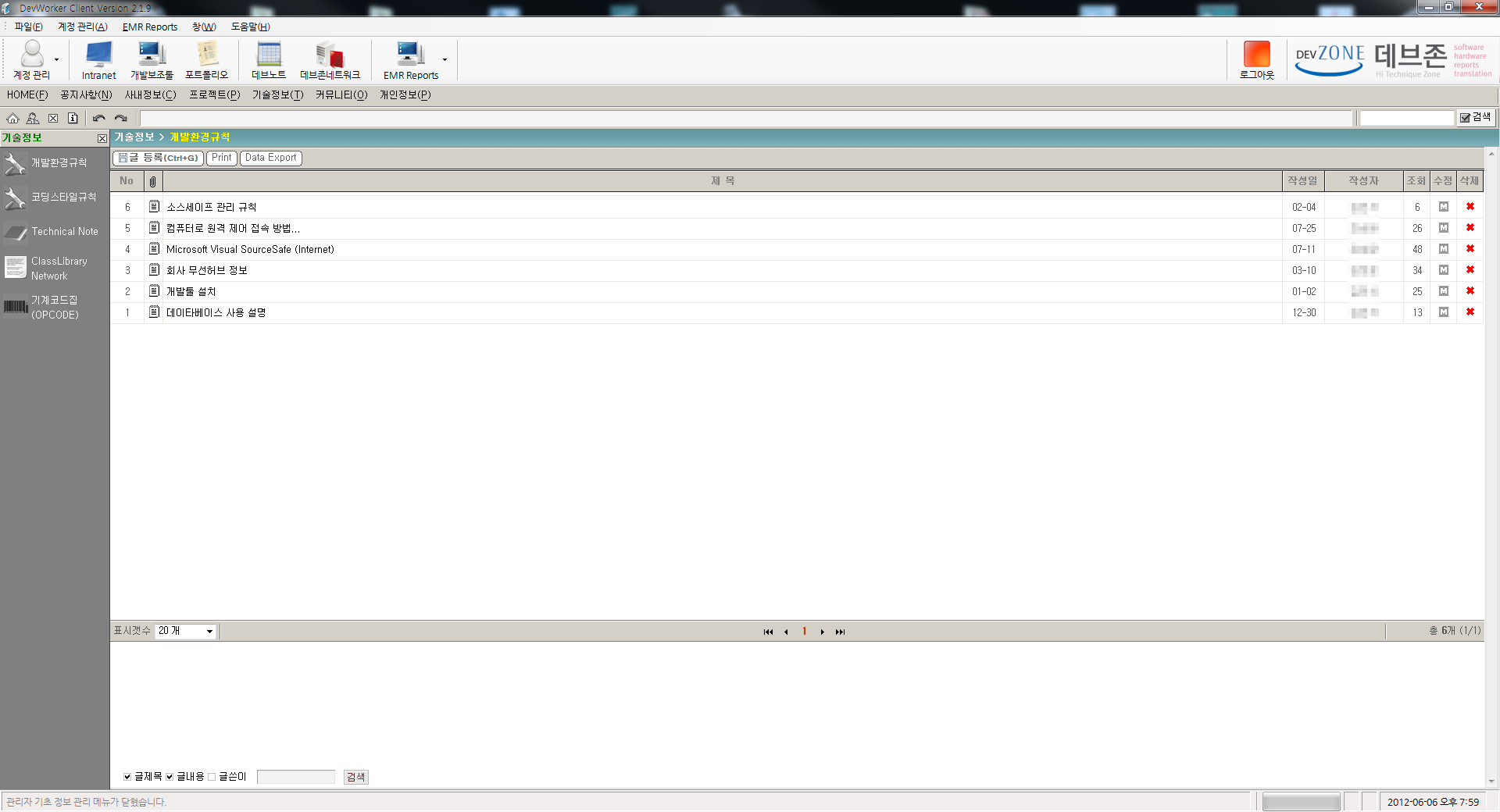This screenshot has width=1500, height=812.
Task: Click the bottom 검색 search button
Action: click(356, 777)
